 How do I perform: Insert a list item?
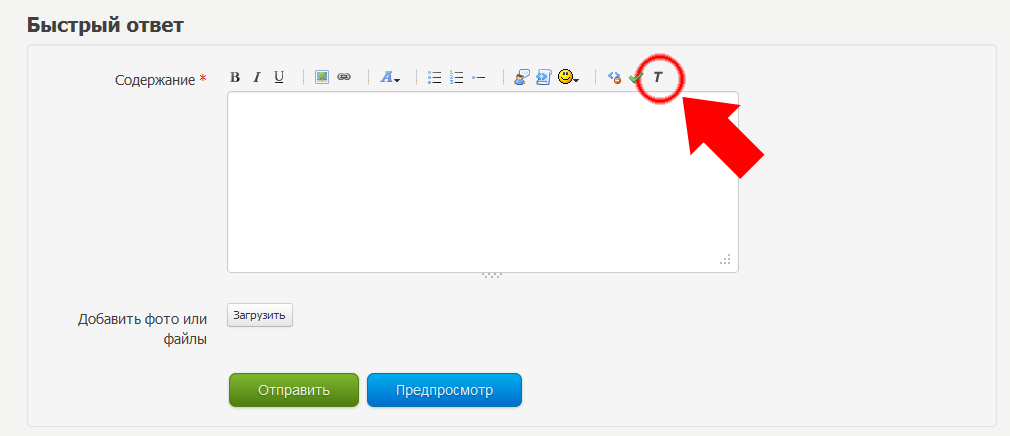pyautogui.click(x=479, y=78)
